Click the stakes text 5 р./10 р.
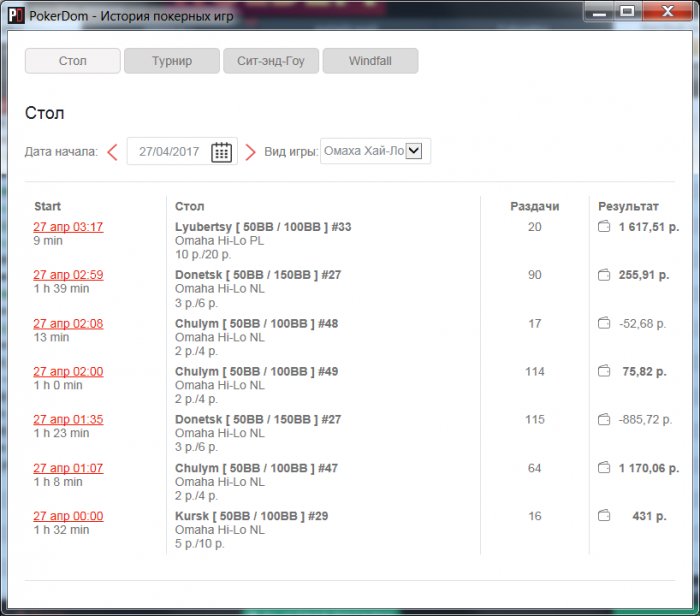This screenshot has height=616, width=700. (200, 544)
